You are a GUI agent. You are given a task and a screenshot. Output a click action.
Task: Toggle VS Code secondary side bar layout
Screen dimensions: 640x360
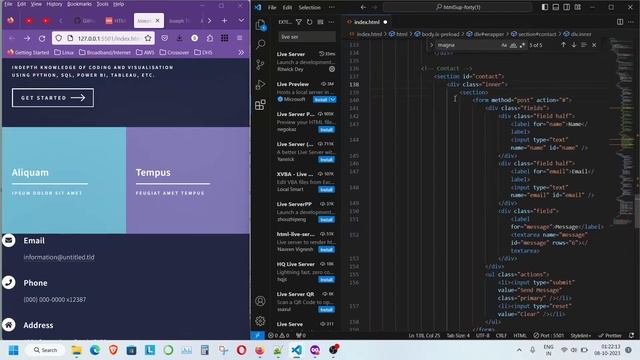pos(567,7)
